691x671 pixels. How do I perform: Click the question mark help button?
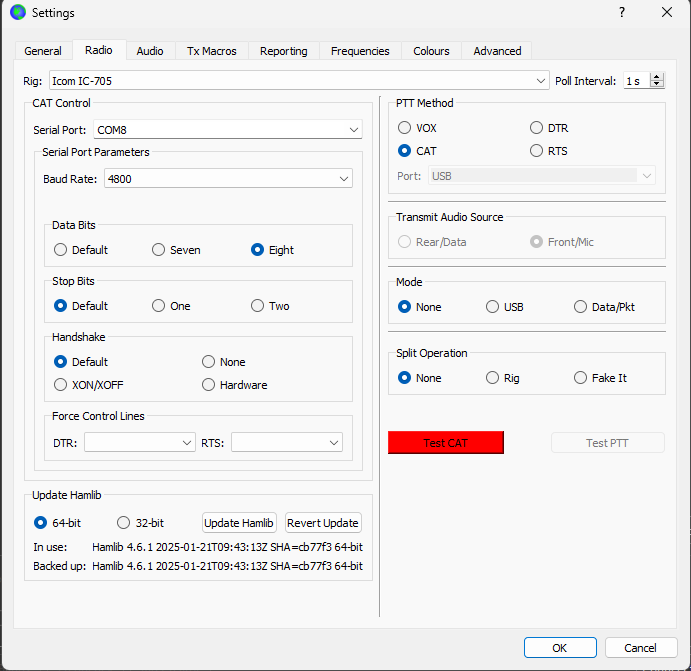[622, 12]
